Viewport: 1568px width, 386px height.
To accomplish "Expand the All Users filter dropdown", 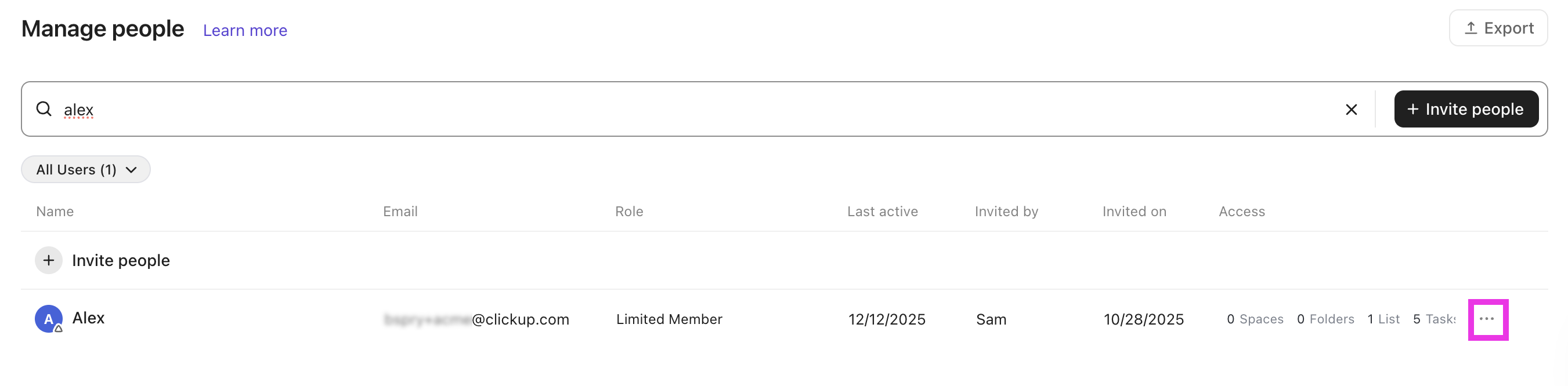I will (x=86, y=170).
